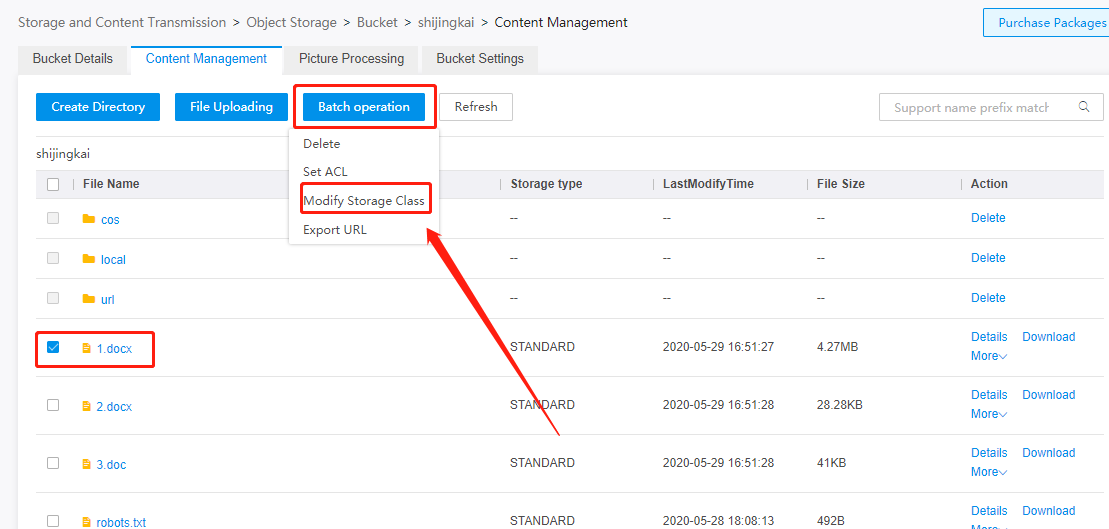The width and height of the screenshot is (1109, 529).
Task: Open the 2.docx file name link
Action: point(115,407)
